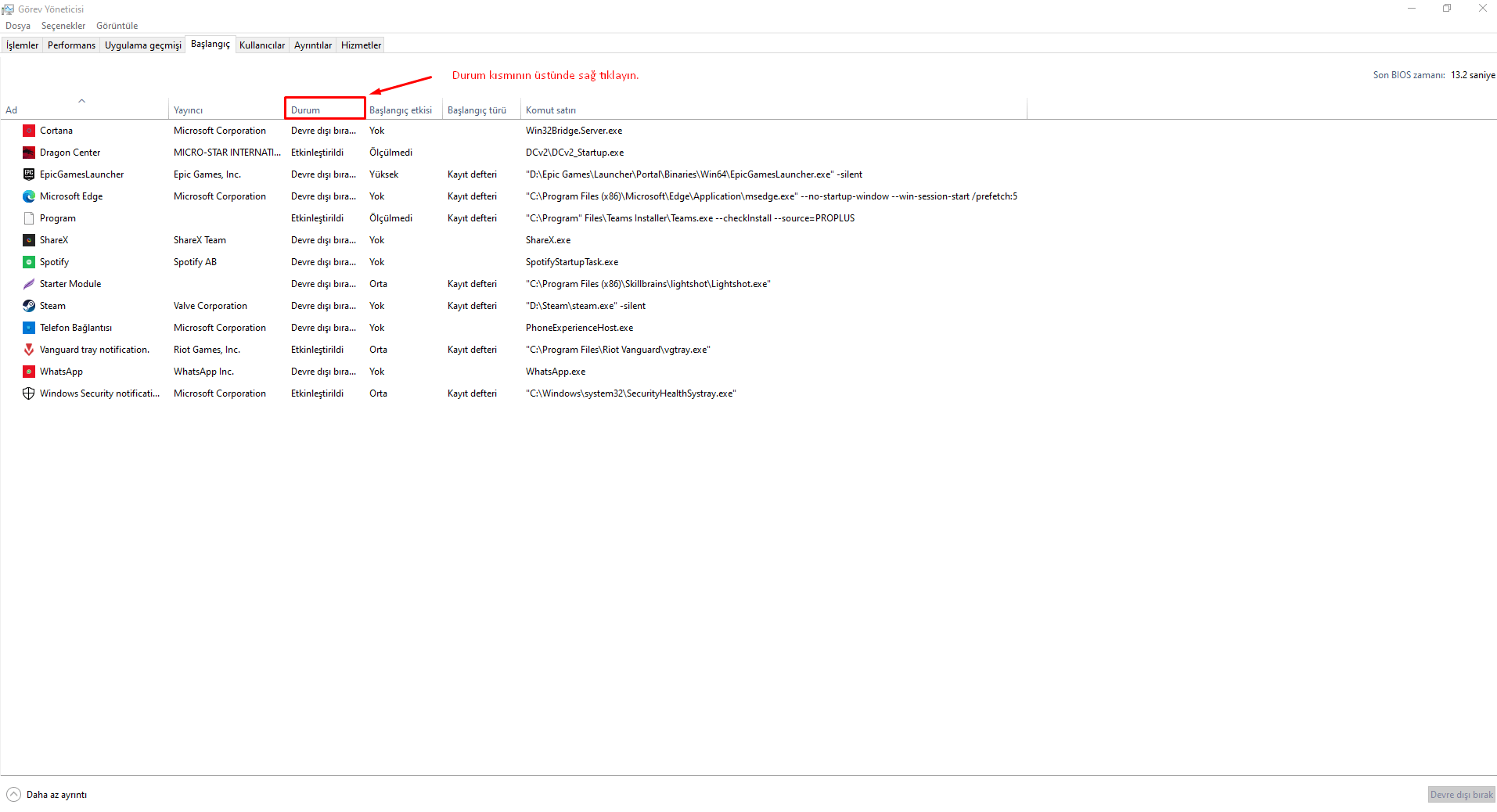Click the Devre dışı bırak button
Viewport: 1497px width, 812px height.
1461,794
